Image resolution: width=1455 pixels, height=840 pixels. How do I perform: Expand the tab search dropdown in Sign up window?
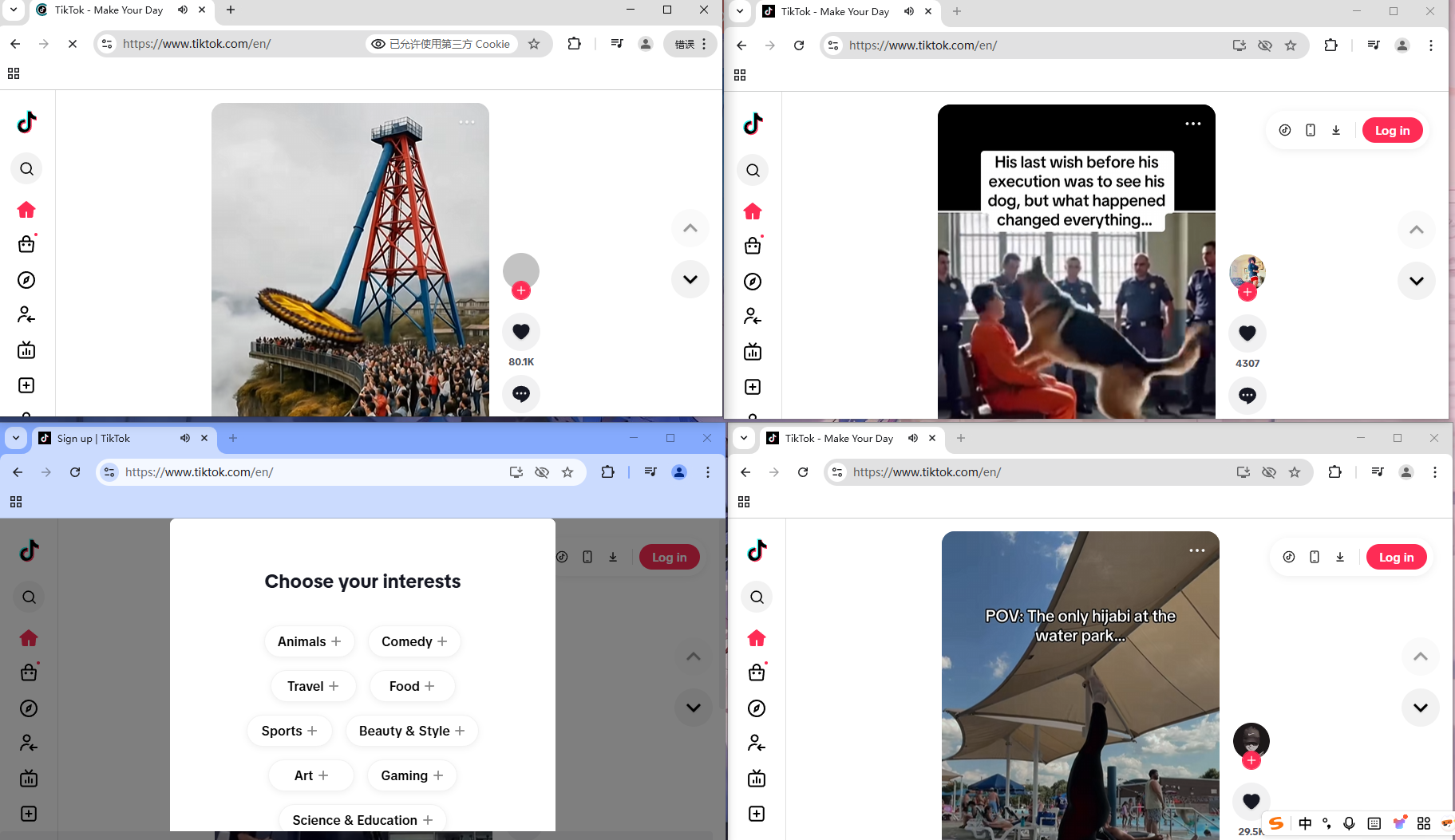click(x=16, y=438)
